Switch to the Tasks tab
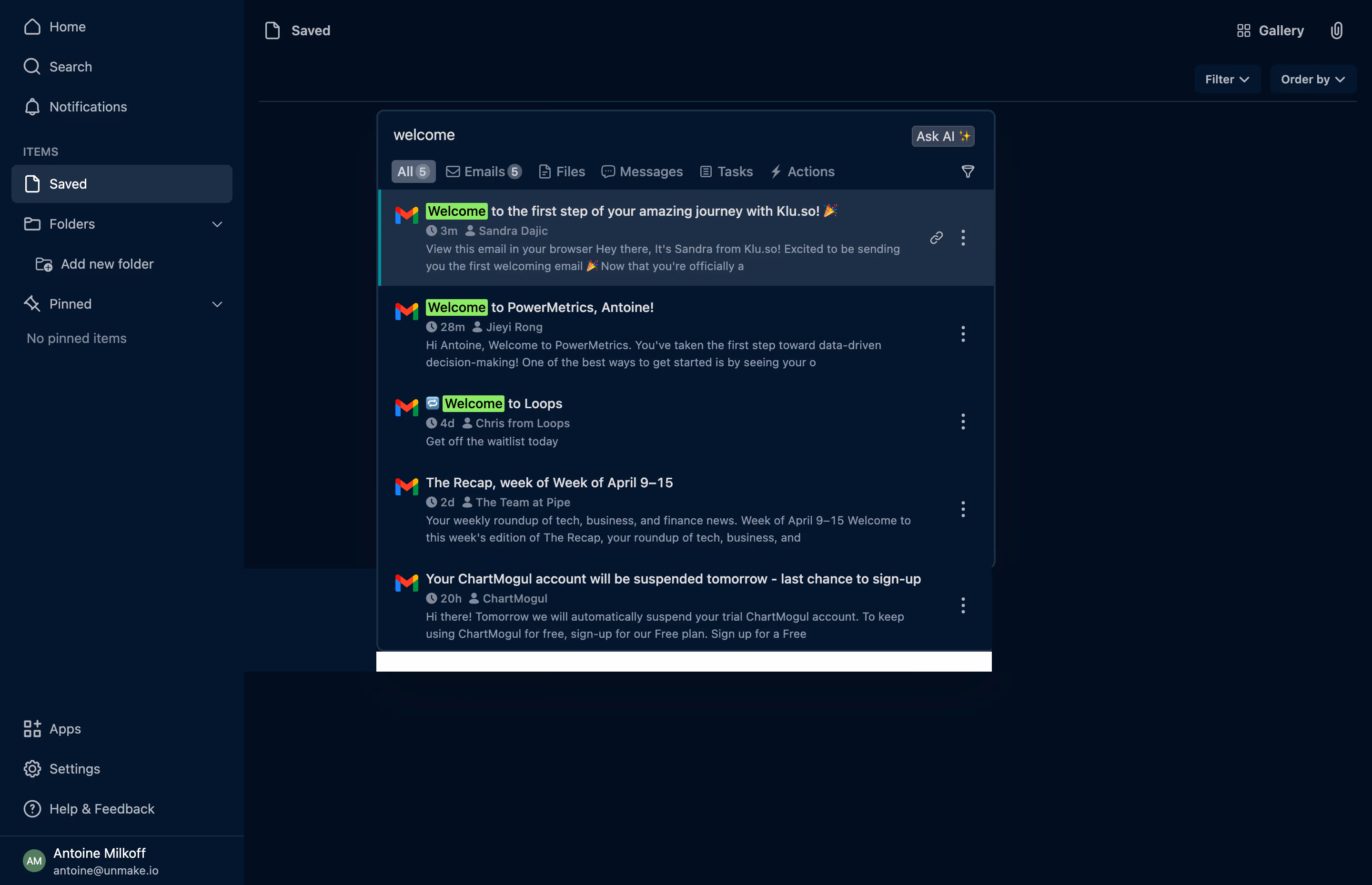 pos(726,171)
